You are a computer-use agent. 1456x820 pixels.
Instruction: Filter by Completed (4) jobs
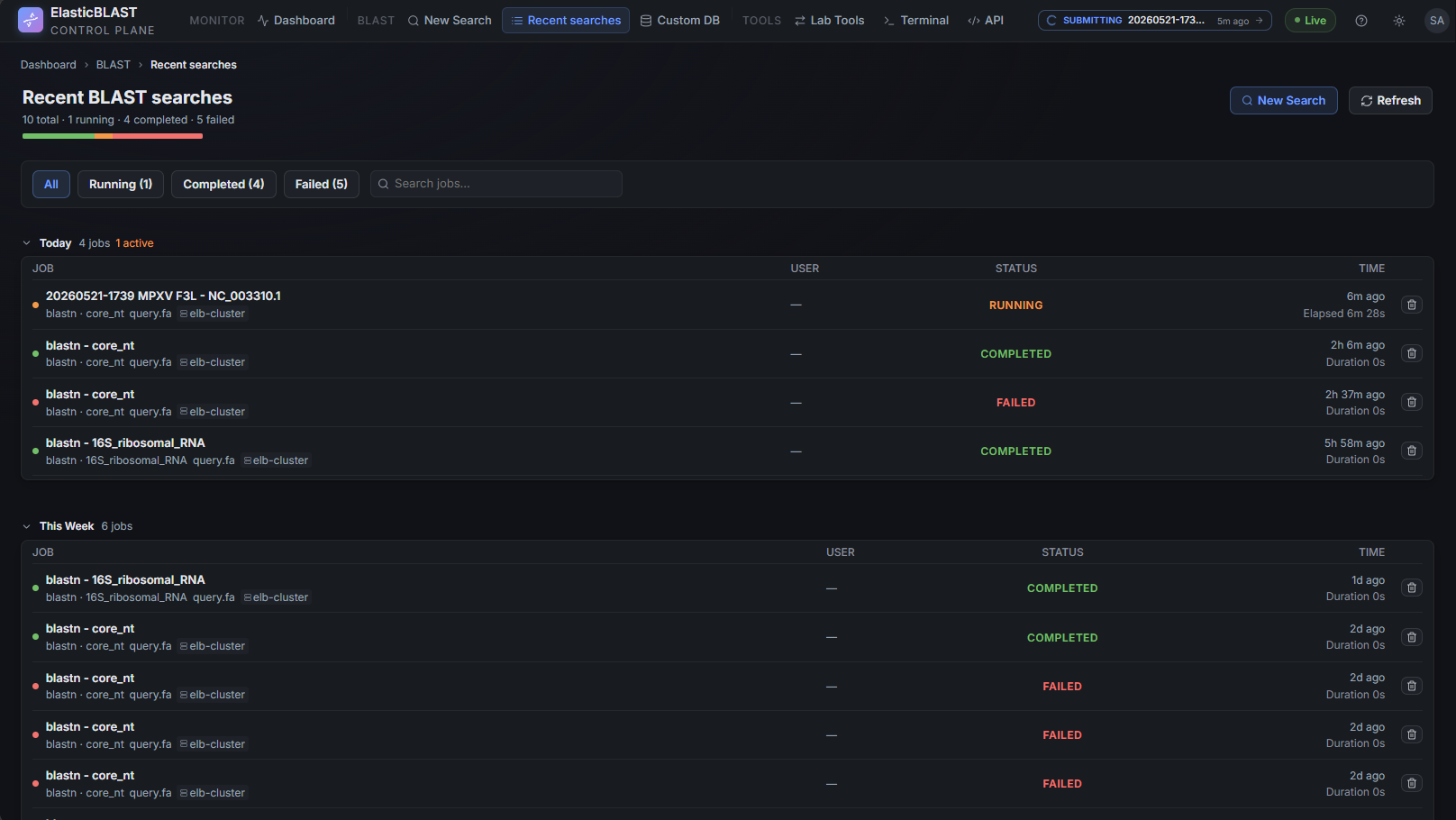223,184
